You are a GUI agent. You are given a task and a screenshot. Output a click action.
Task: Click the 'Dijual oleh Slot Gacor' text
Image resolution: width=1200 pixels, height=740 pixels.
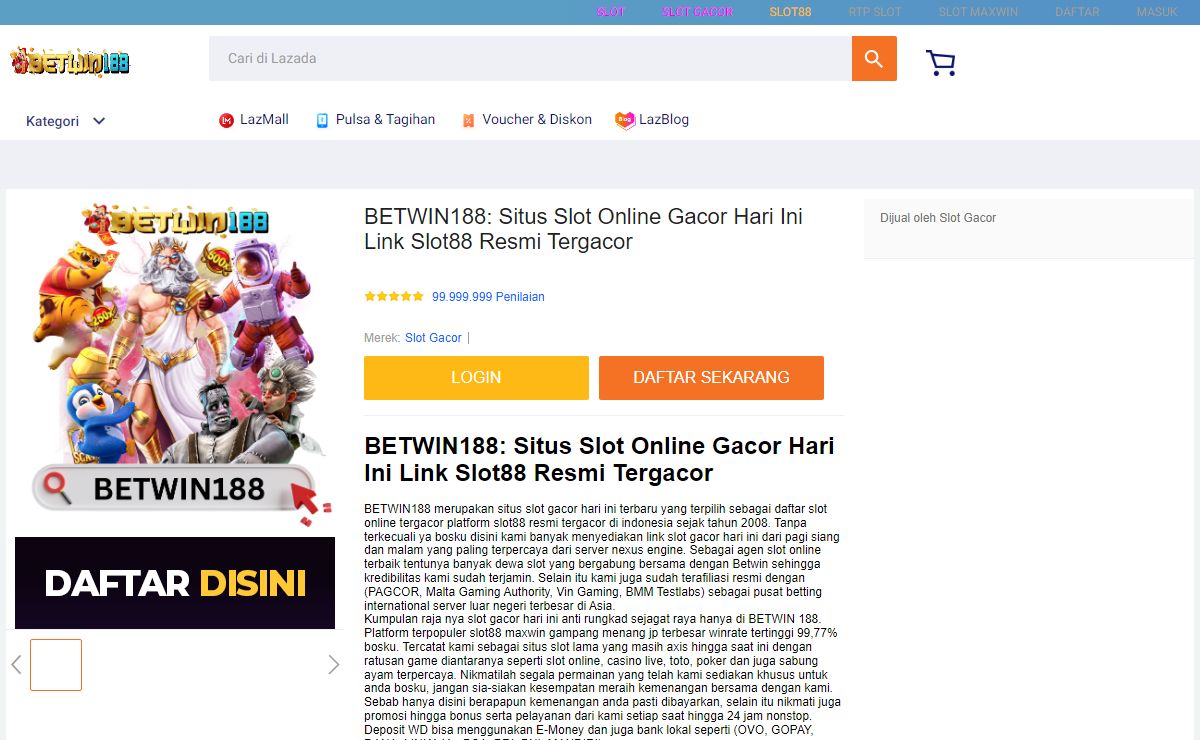tap(938, 218)
